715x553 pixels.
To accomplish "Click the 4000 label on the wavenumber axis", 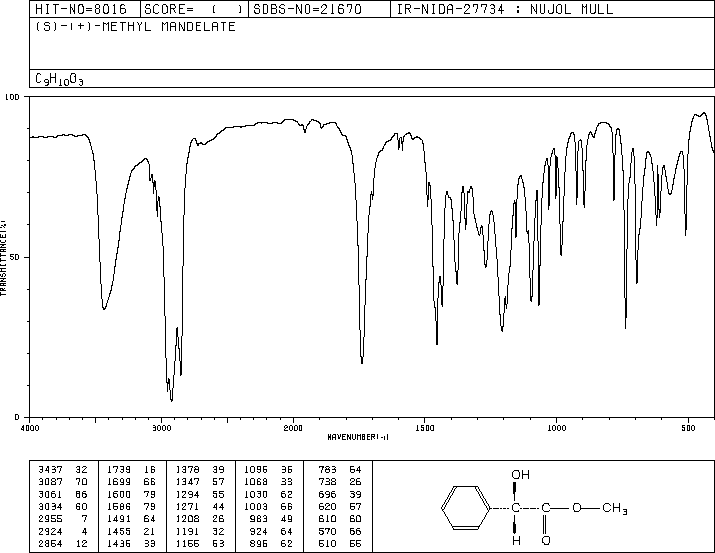I will [30, 428].
